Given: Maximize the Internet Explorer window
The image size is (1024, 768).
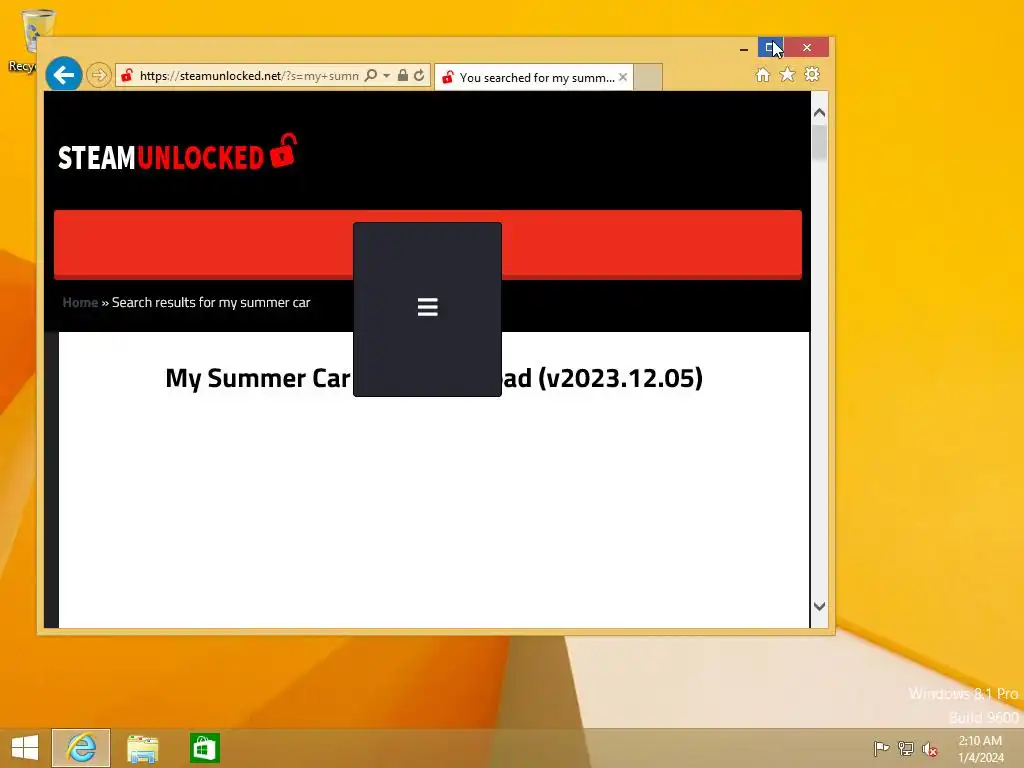Looking at the screenshot, I should coord(771,47).
